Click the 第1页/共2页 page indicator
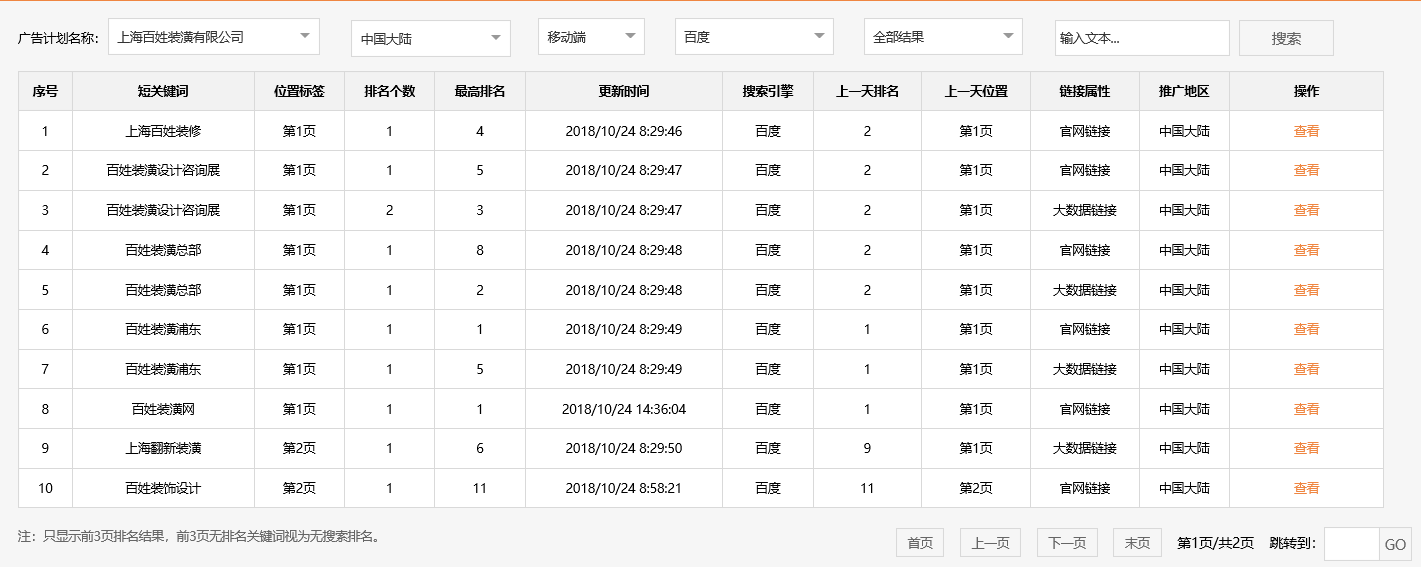 pos(1215,543)
